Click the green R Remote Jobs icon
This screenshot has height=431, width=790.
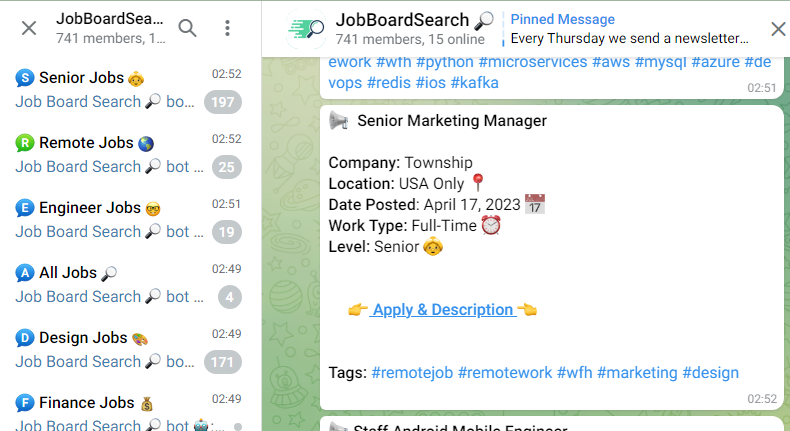coord(25,142)
